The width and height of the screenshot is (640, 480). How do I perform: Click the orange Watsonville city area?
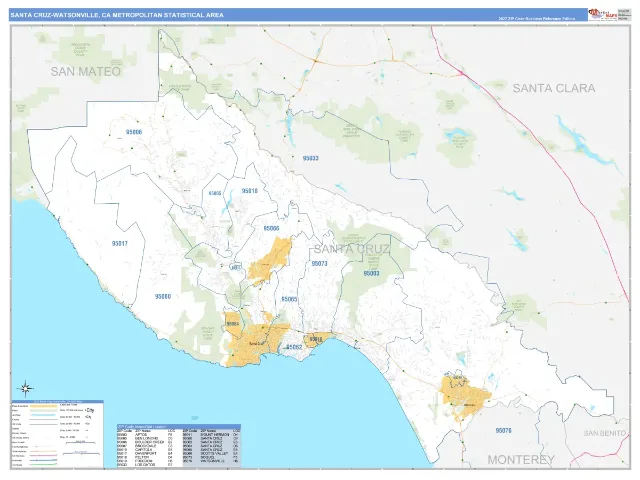pos(465,394)
